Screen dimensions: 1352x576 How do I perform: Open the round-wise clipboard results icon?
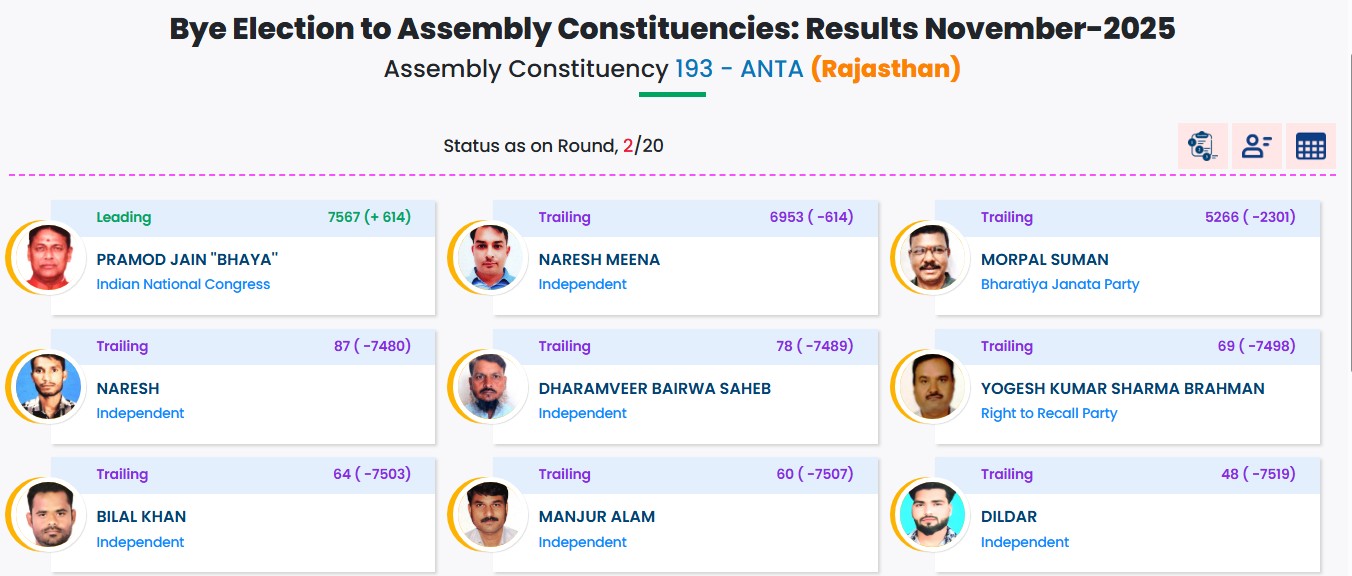coord(1202,147)
